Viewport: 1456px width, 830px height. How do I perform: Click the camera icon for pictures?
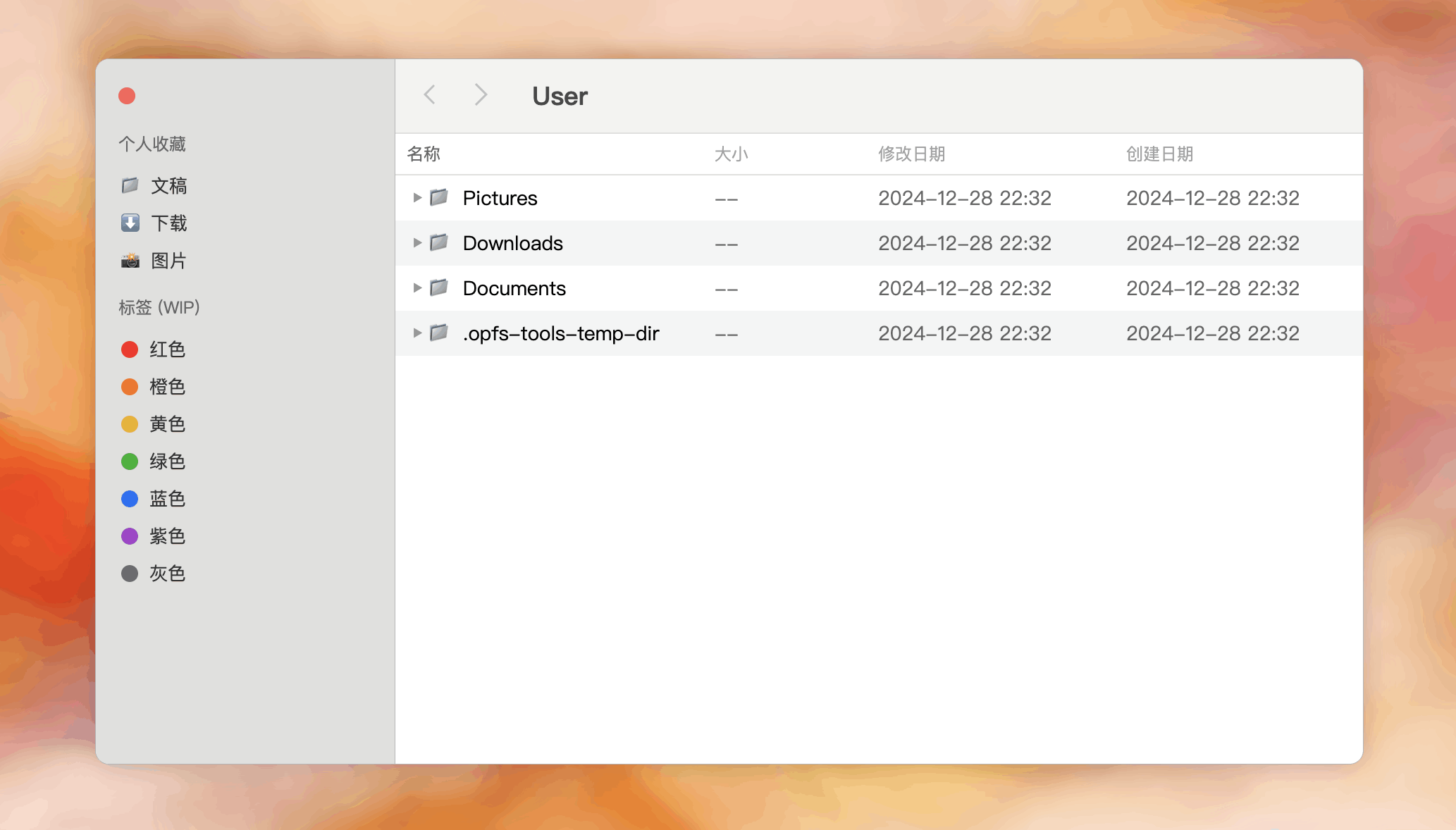pyautogui.click(x=130, y=261)
